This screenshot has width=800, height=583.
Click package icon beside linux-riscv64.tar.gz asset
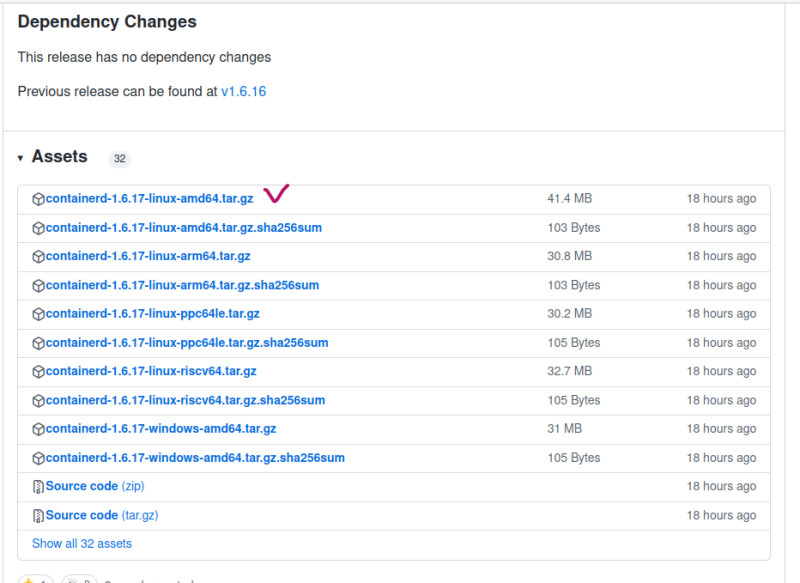pyautogui.click(x=39, y=372)
